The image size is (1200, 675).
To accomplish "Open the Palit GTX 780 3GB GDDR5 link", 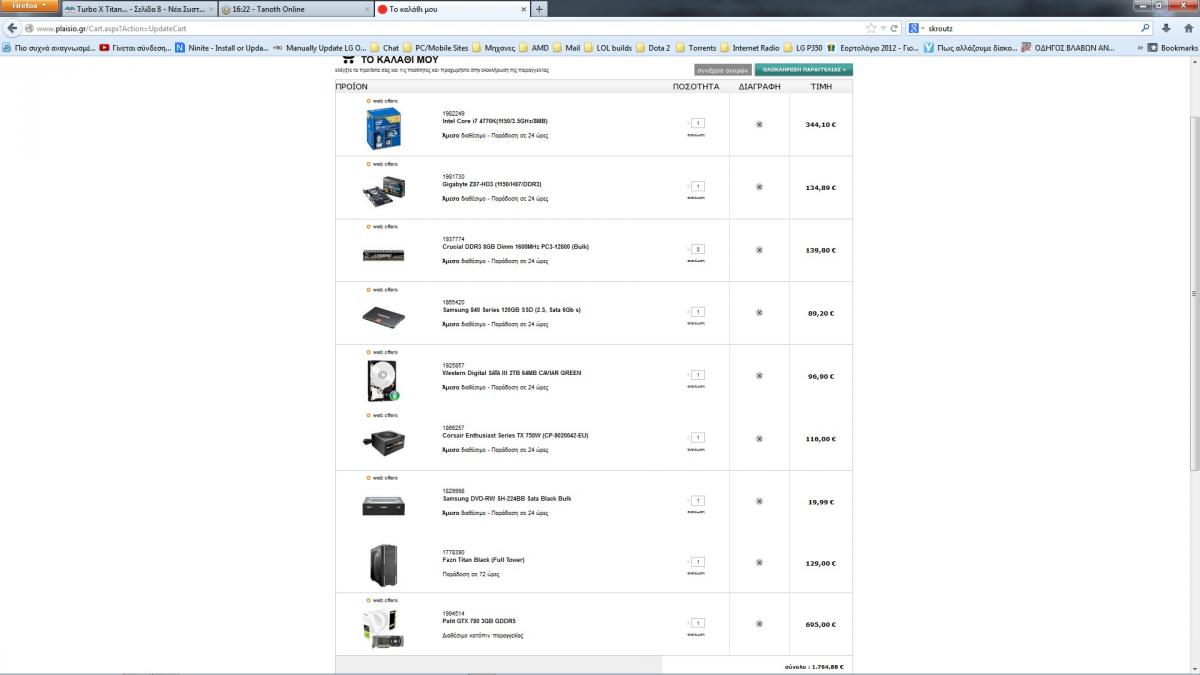I will pyautogui.click(x=479, y=621).
